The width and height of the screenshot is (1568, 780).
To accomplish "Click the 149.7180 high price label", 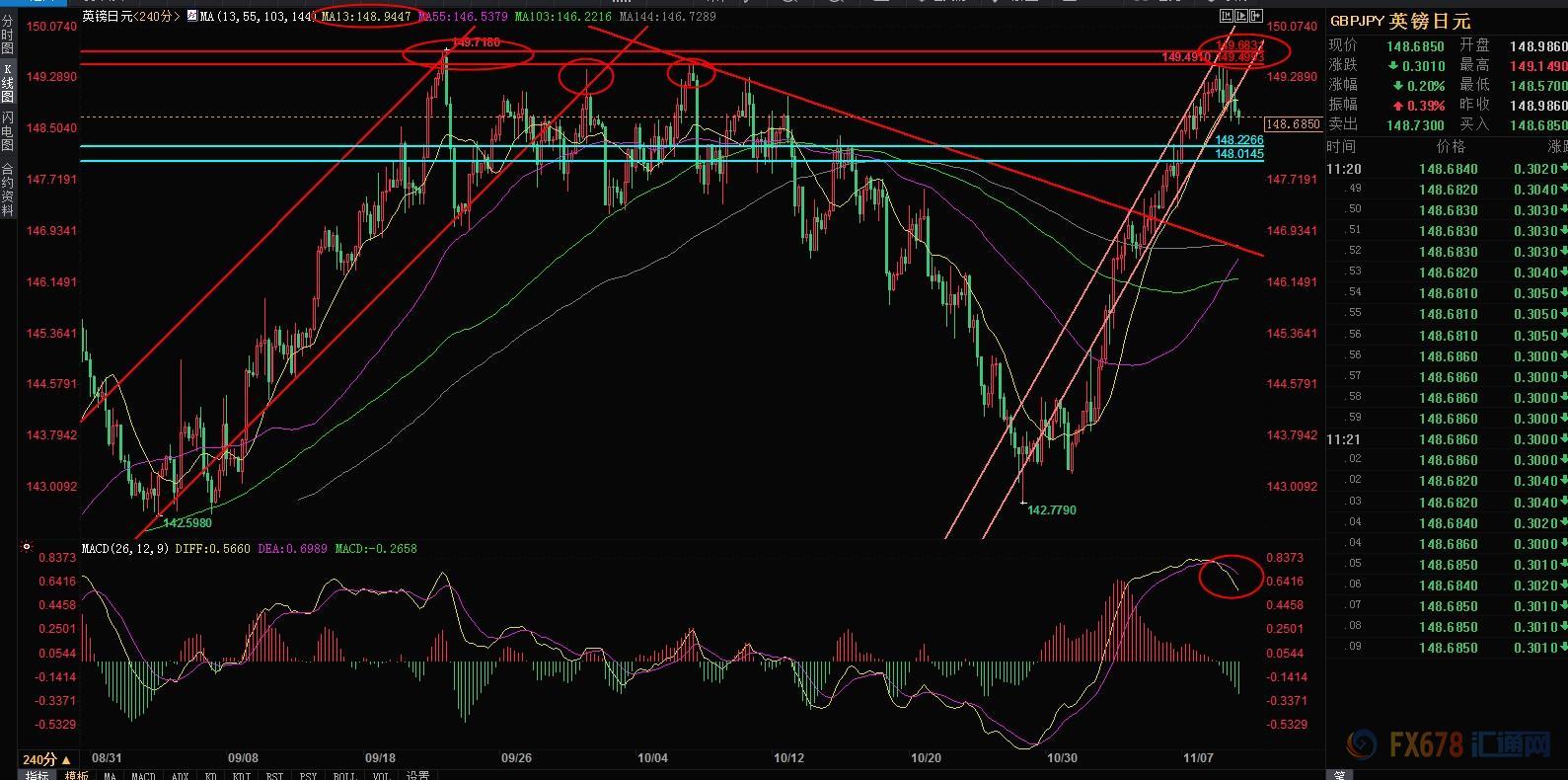I will 476,42.
